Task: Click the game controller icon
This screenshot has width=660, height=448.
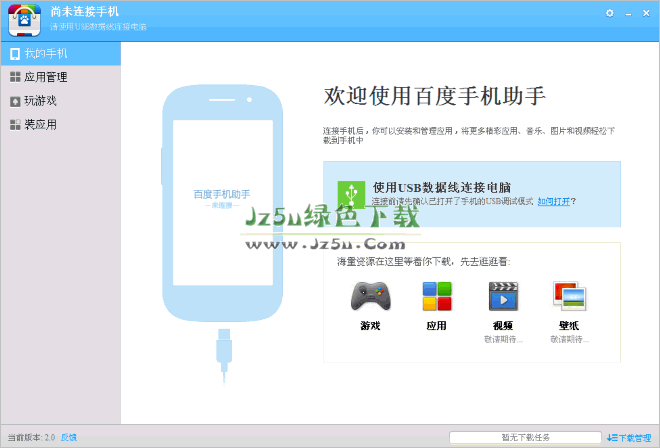Action: (x=370, y=296)
